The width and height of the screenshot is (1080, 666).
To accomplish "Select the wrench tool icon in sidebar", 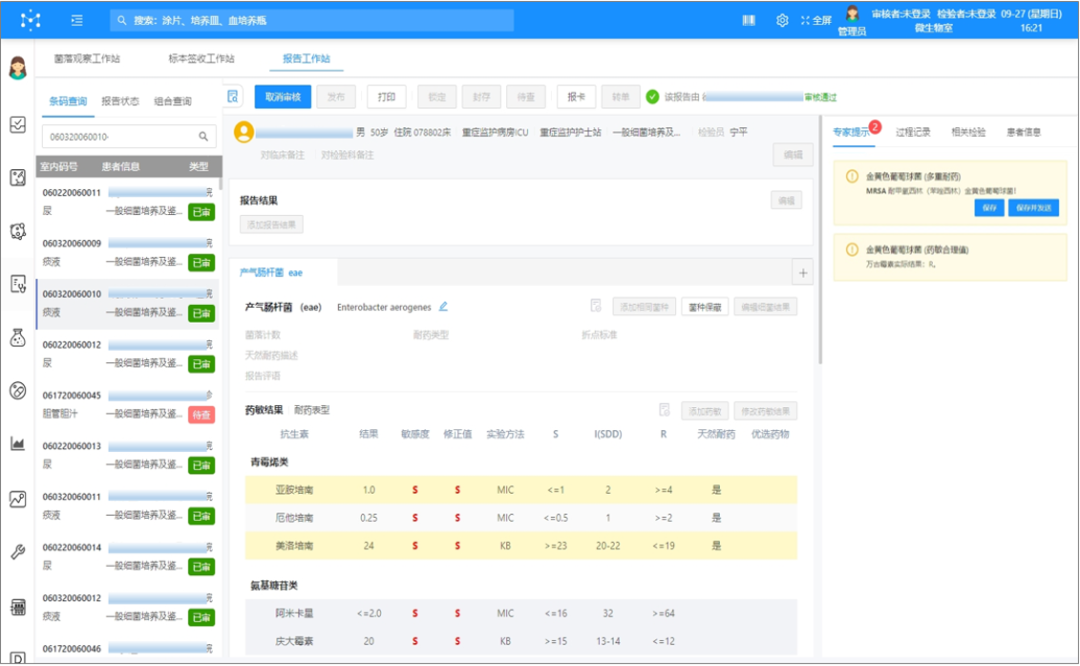I will click(x=18, y=550).
